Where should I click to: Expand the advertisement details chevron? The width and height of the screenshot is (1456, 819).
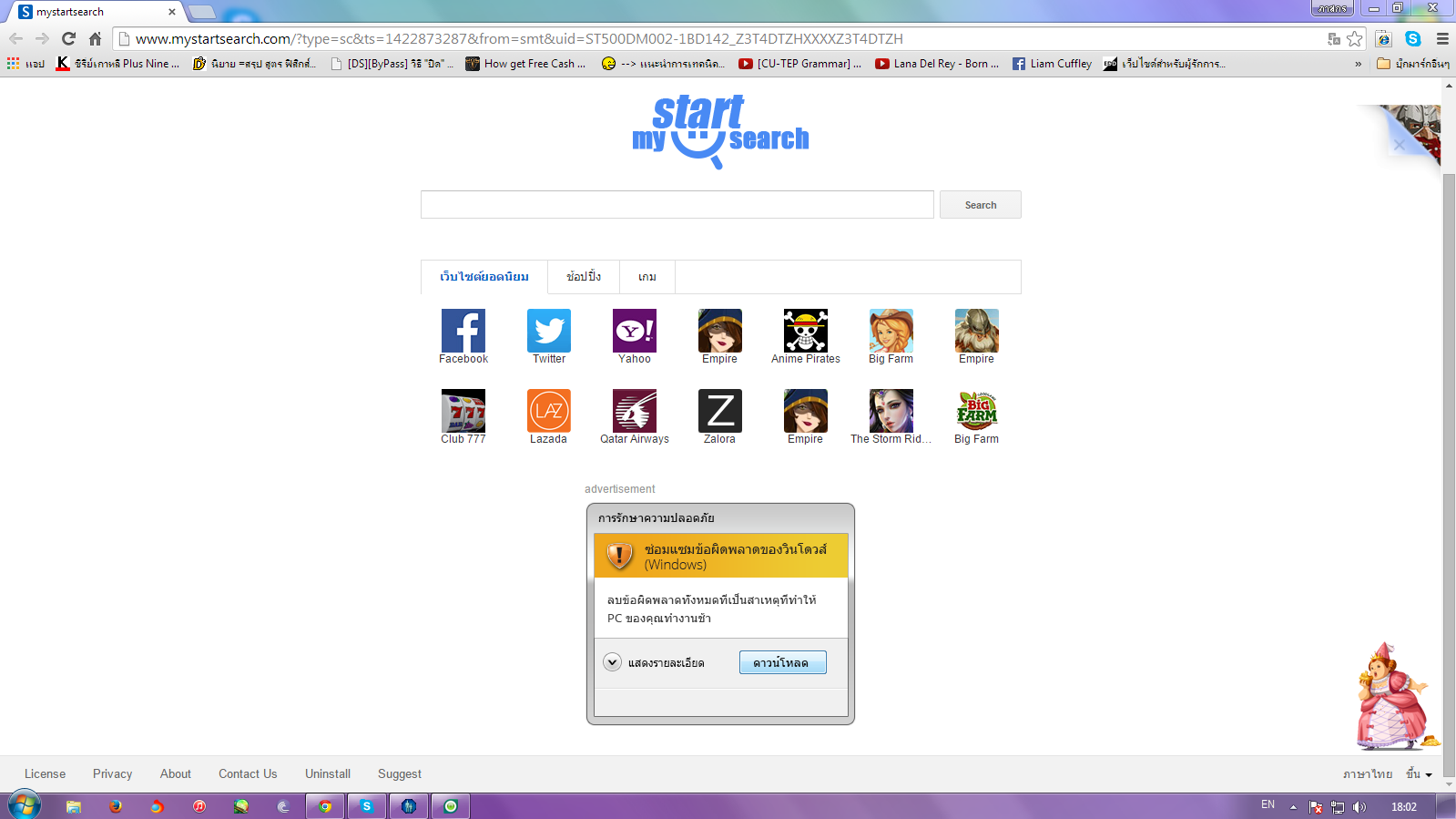tap(612, 662)
